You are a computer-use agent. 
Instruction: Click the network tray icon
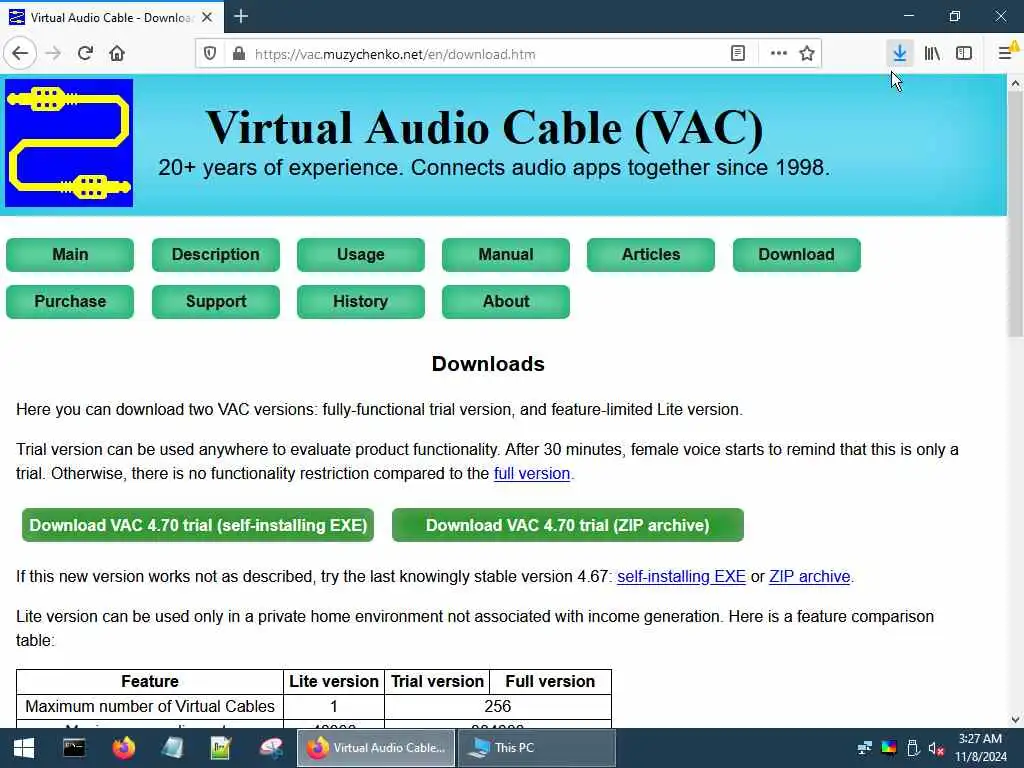click(865, 748)
